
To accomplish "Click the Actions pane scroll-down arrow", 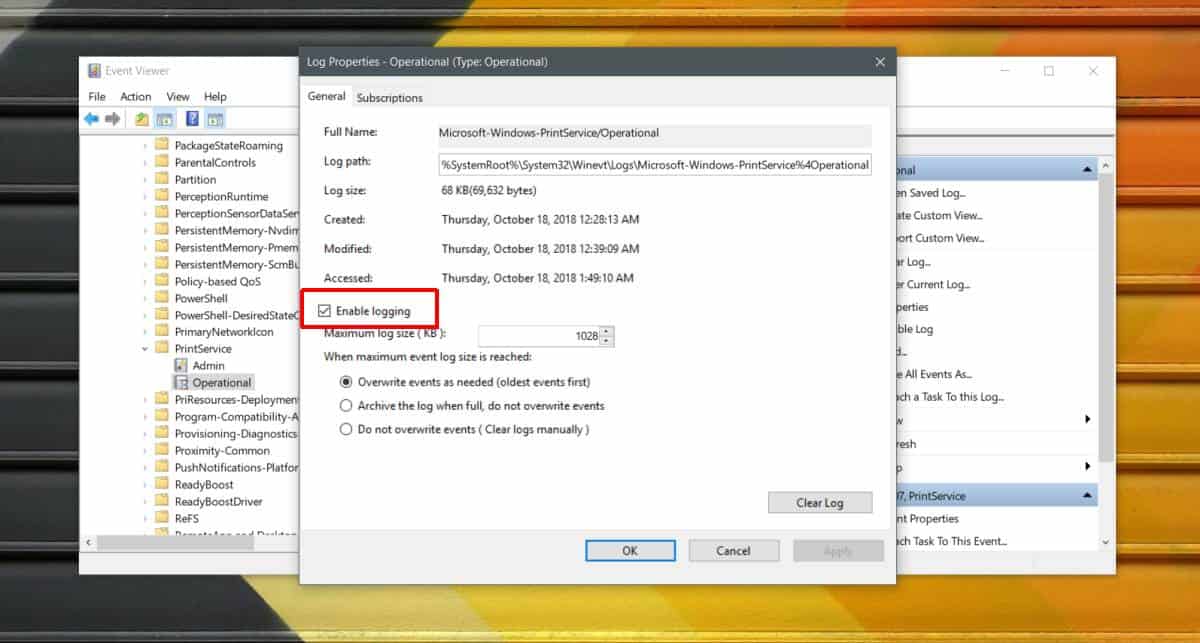I will click(1105, 542).
